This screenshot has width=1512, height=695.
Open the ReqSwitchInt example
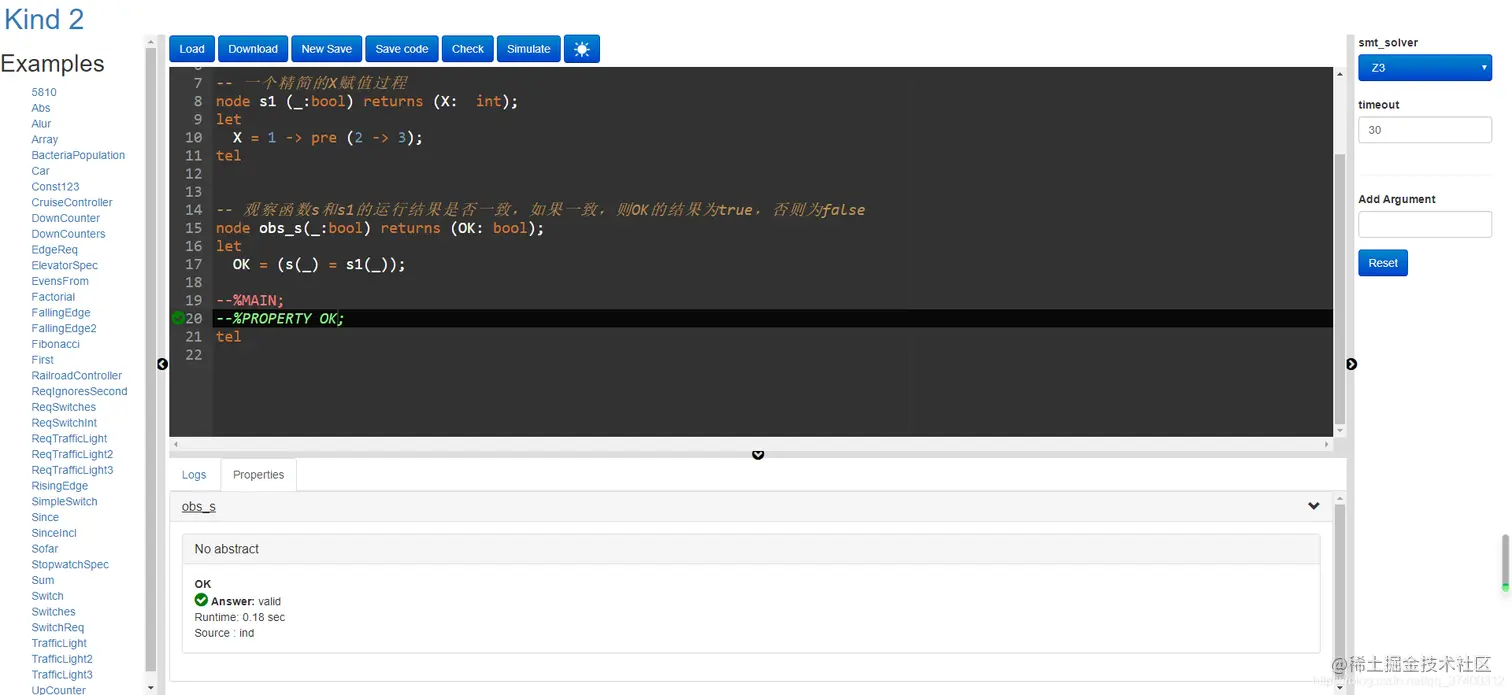(64, 423)
